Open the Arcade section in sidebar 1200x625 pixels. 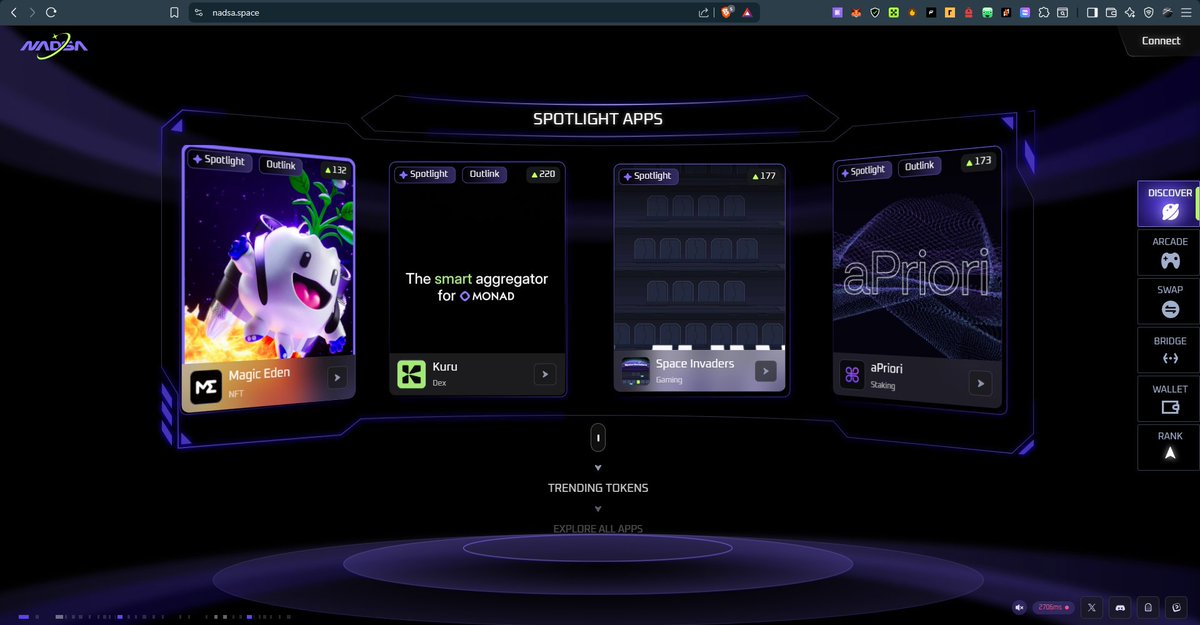click(1169, 252)
